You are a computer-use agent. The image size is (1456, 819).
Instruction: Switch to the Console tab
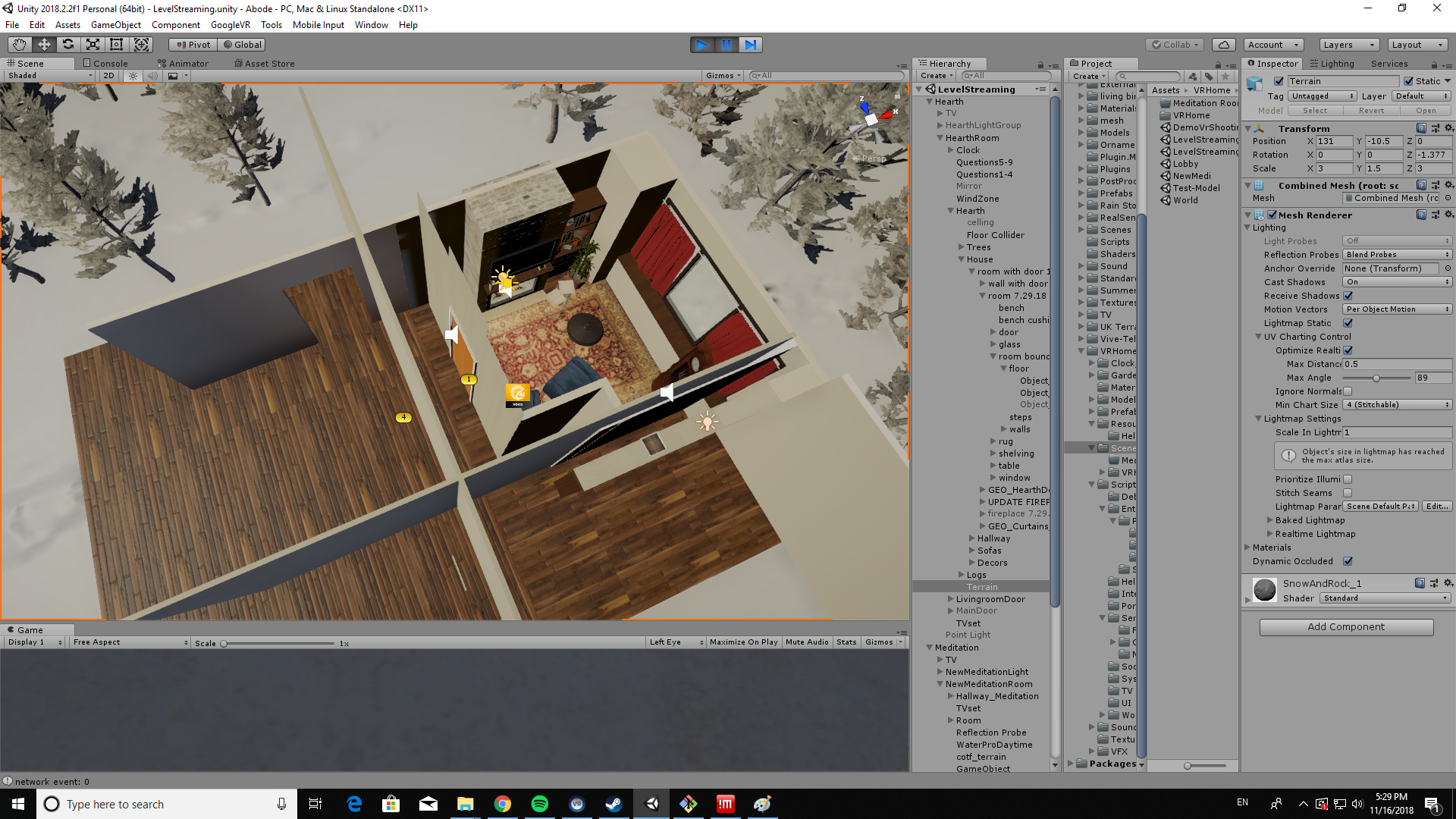point(105,64)
